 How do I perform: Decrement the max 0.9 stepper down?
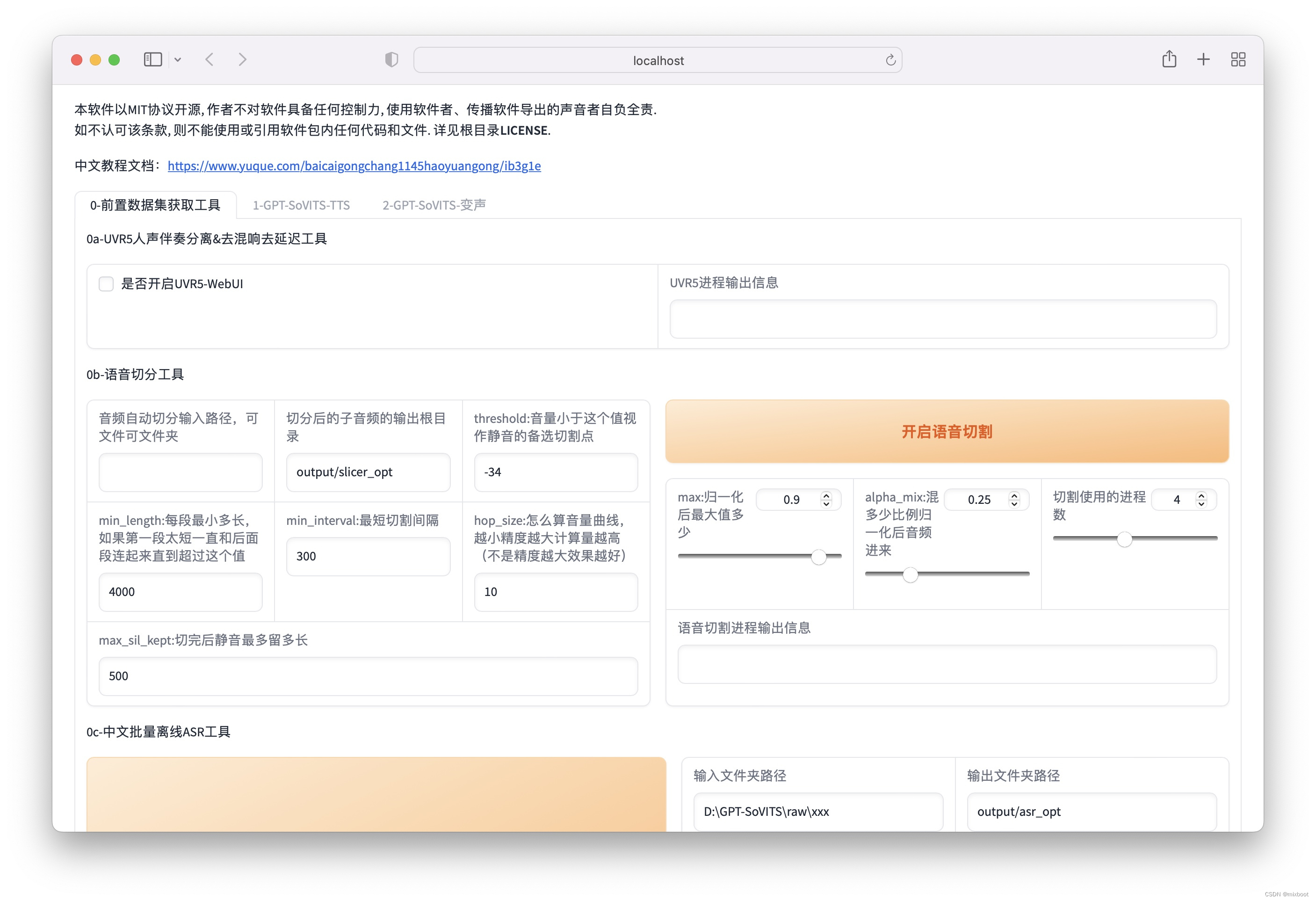[x=826, y=504]
